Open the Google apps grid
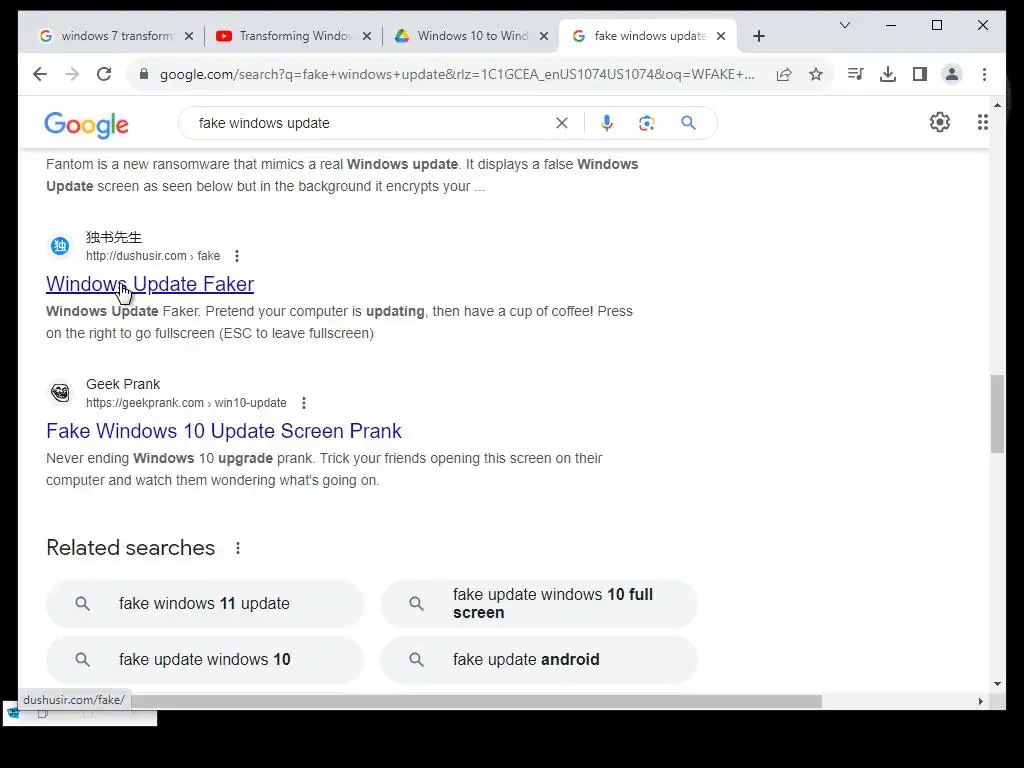The width and height of the screenshot is (1024, 768). point(982,122)
